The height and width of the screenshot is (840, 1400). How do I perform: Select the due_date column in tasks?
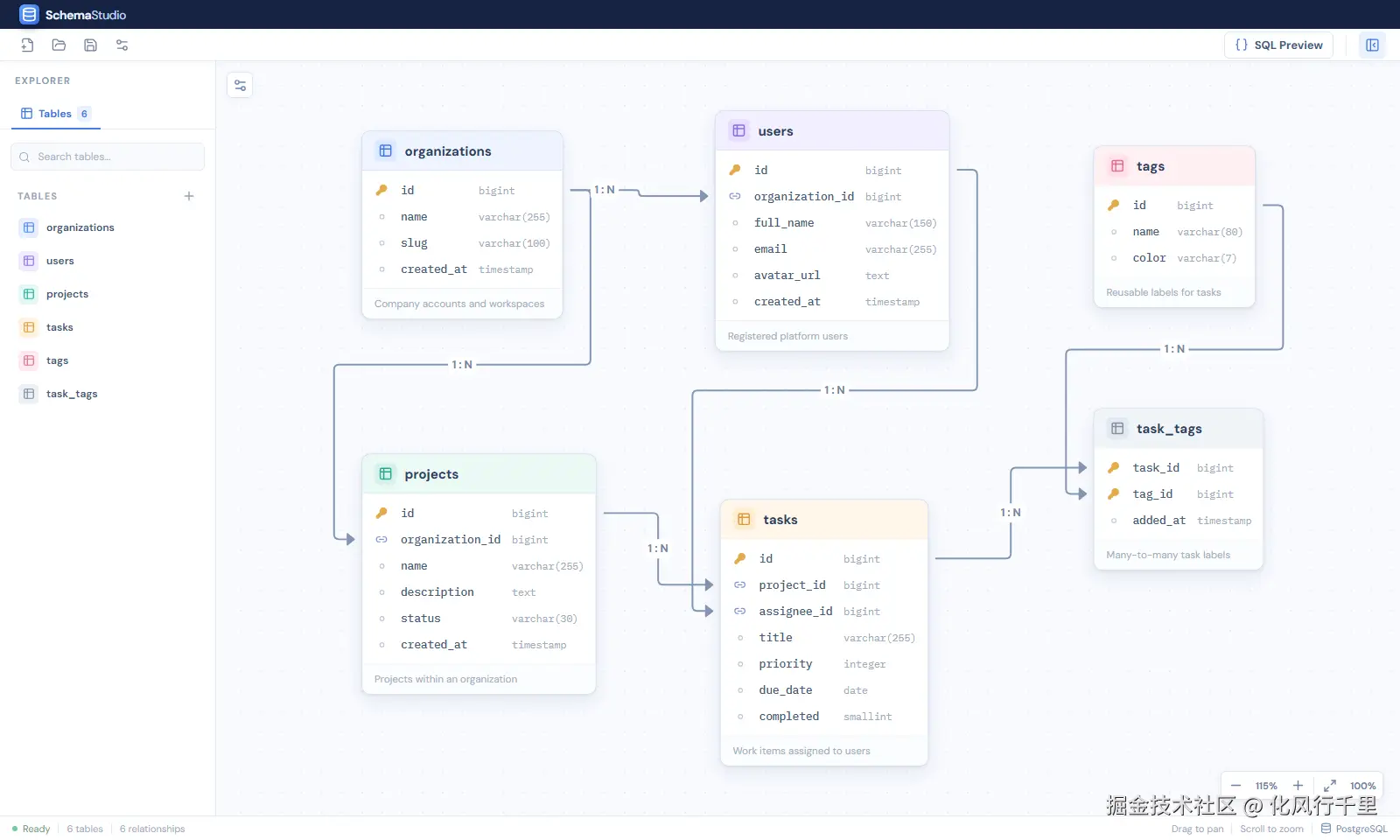pos(823,690)
